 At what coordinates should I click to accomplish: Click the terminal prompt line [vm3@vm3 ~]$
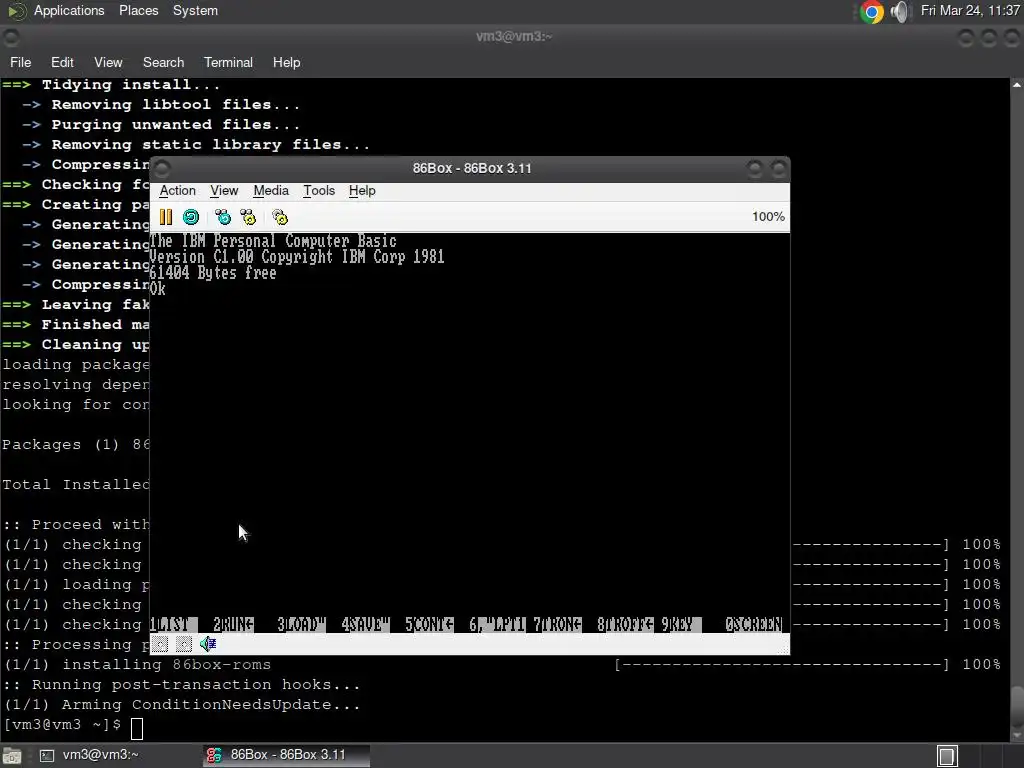pos(62,725)
